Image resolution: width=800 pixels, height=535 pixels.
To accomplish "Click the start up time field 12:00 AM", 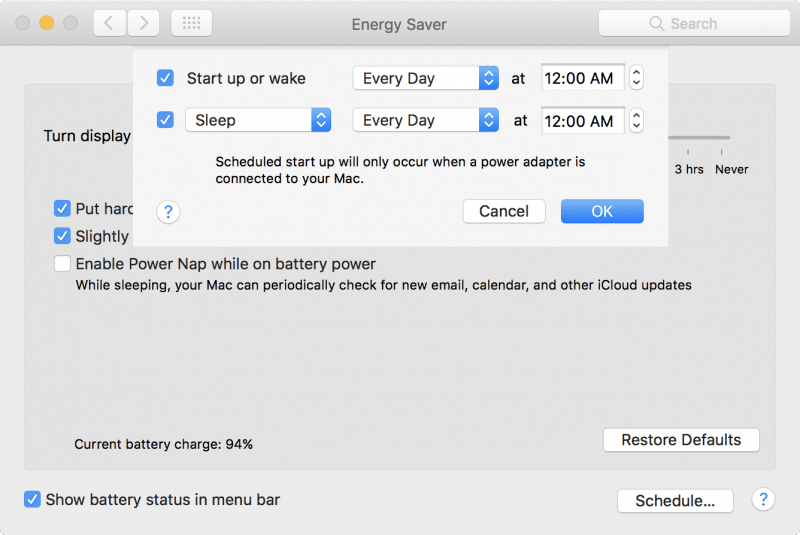I will click(x=583, y=78).
